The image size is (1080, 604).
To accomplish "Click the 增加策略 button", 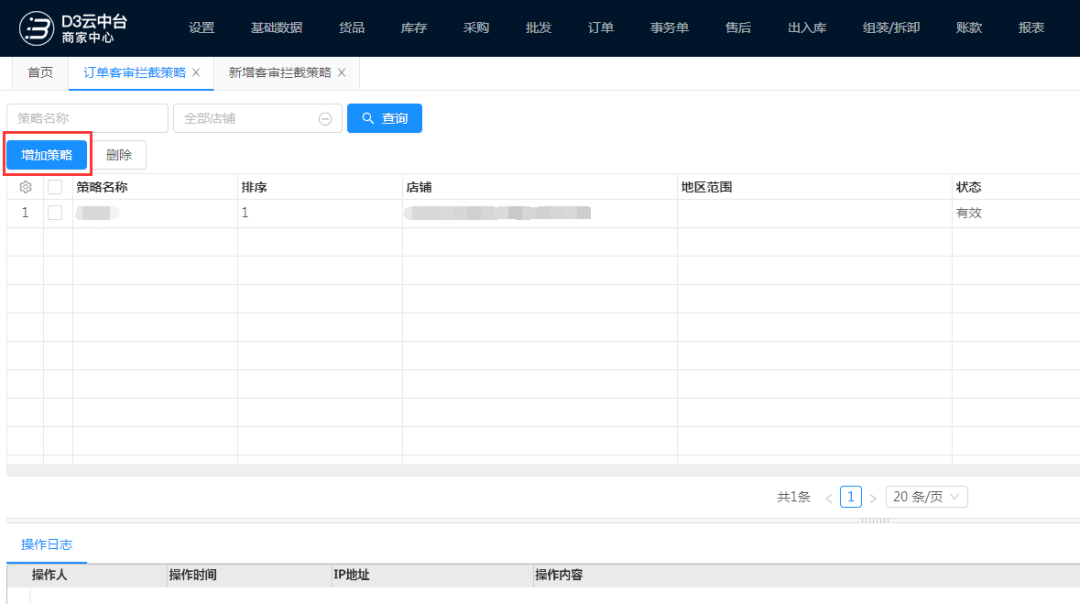I will [47, 155].
